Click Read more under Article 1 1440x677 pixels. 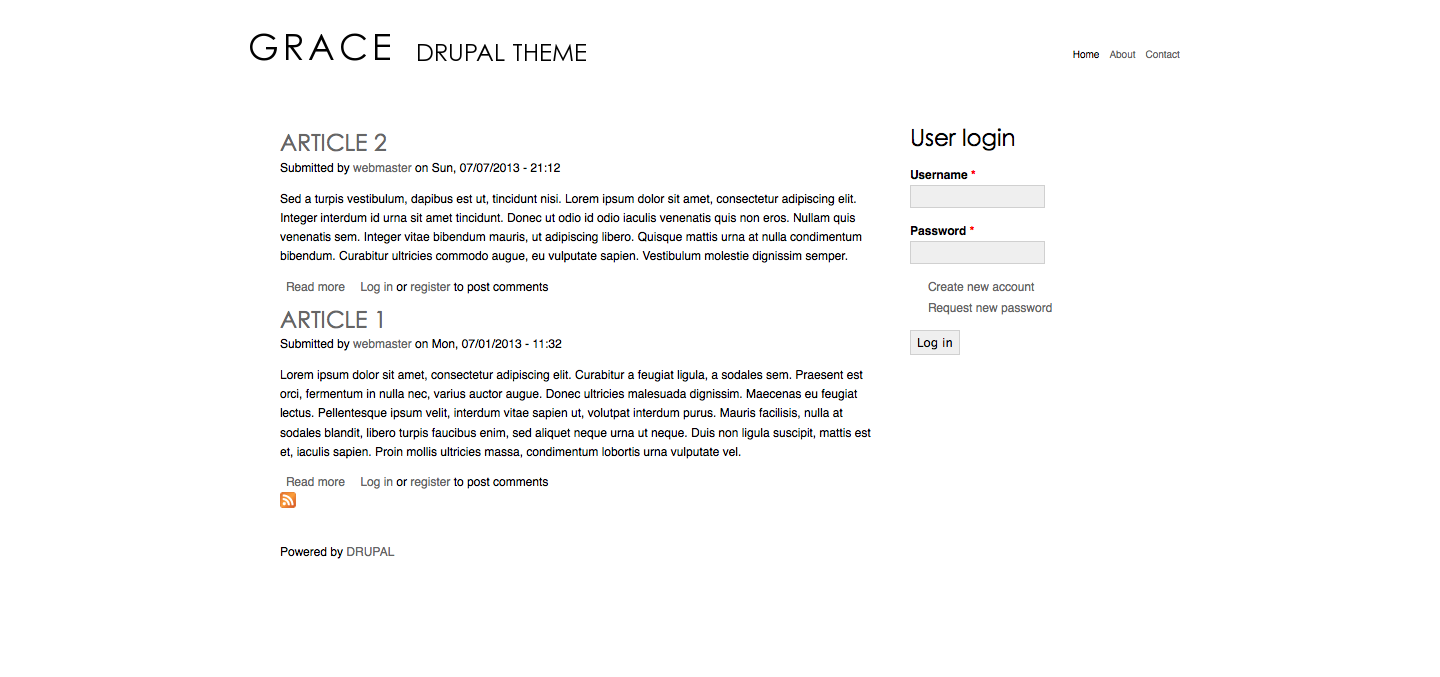click(315, 482)
